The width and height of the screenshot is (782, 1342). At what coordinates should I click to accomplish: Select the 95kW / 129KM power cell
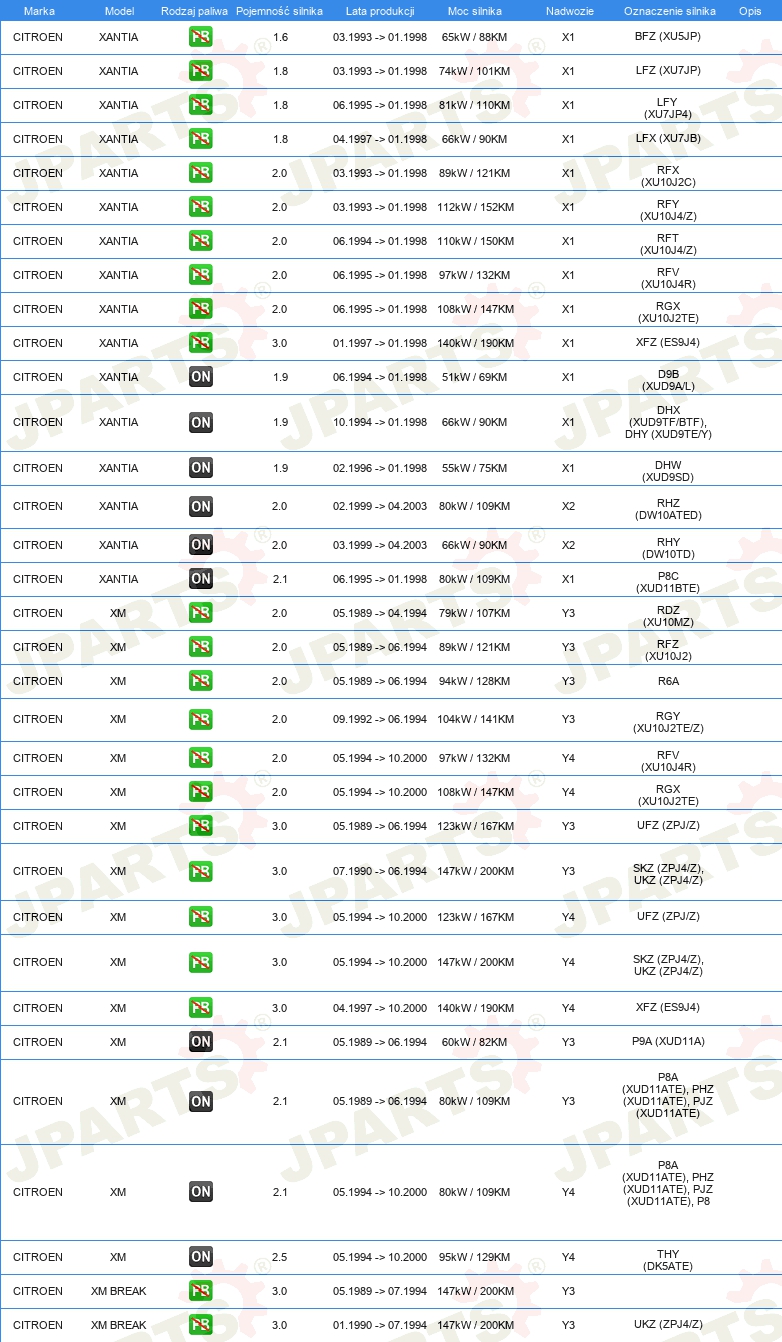[475, 1257]
